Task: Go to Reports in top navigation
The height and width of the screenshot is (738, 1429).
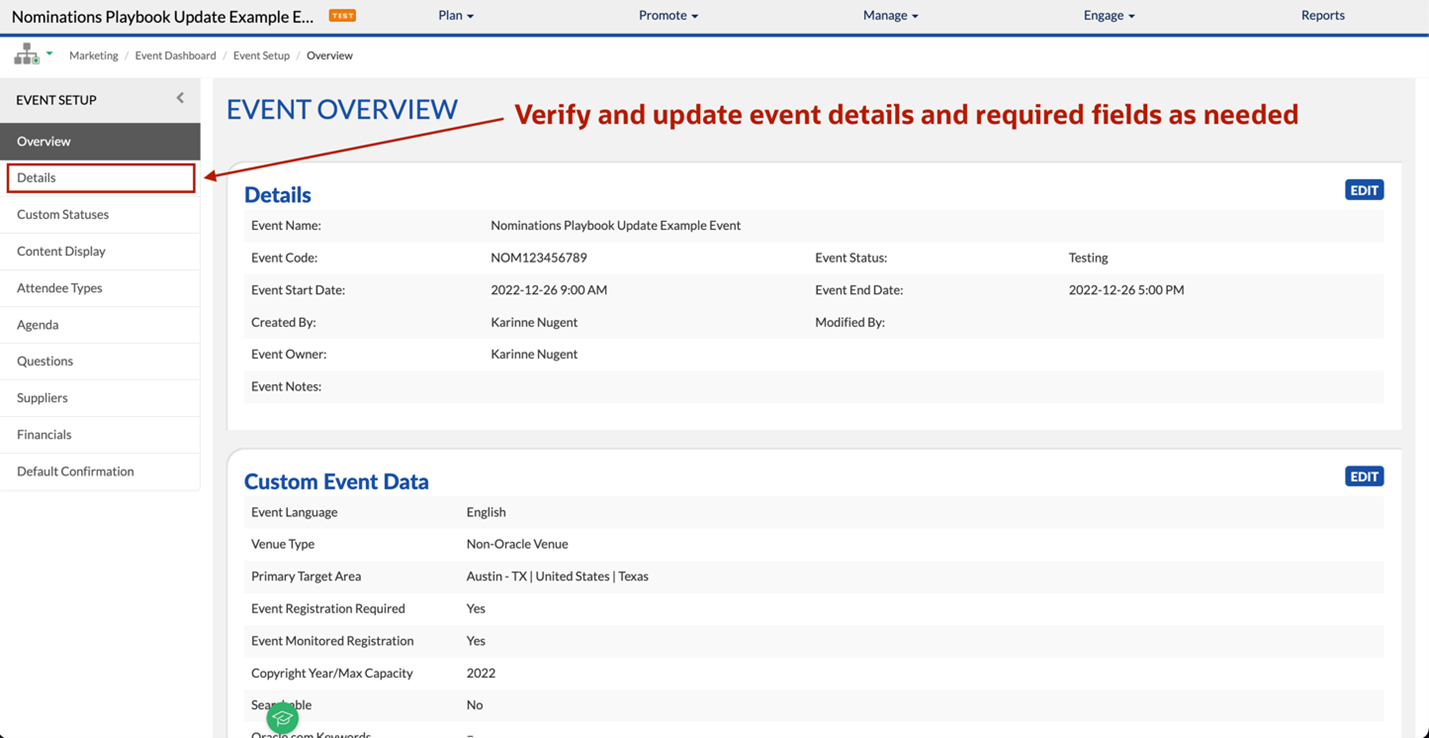Action: point(1322,16)
